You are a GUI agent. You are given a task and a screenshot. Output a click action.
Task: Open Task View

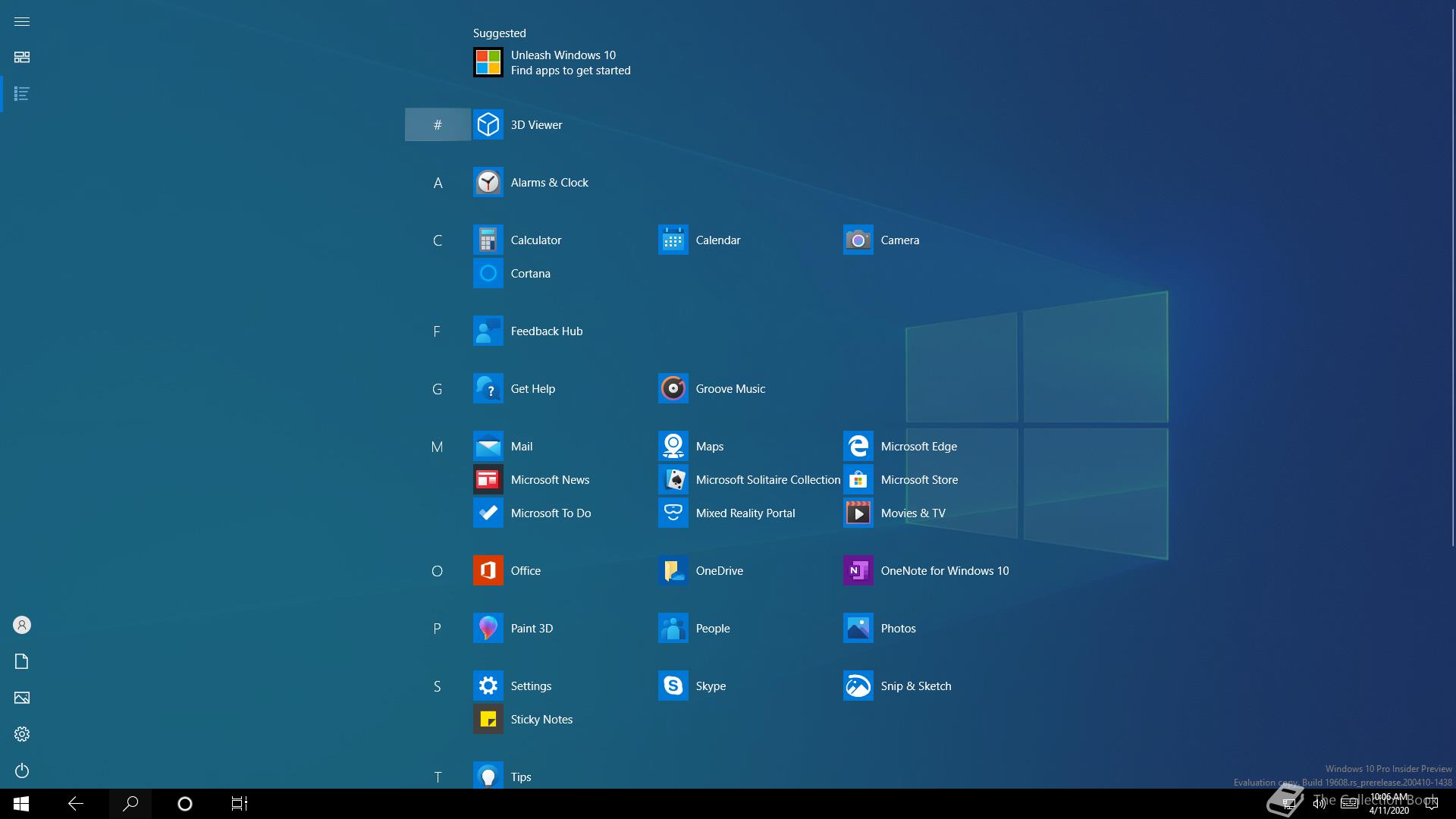pyautogui.click(x=240, y=804)
